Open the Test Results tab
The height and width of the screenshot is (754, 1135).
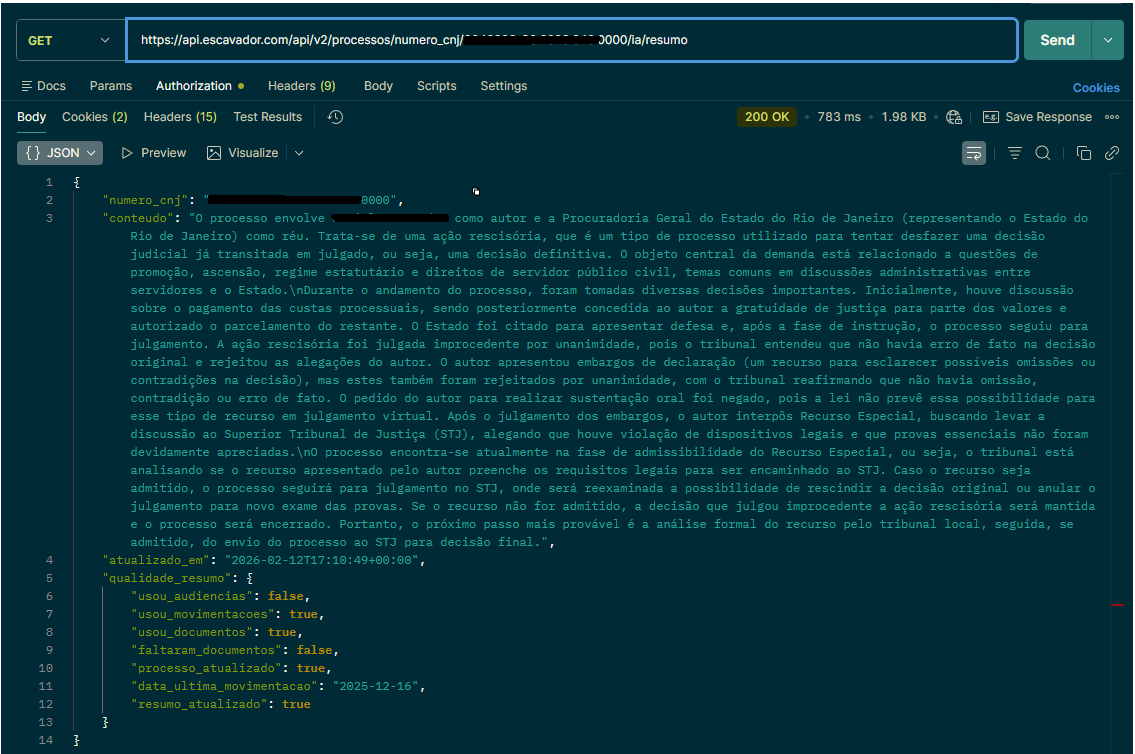[267, 117]
